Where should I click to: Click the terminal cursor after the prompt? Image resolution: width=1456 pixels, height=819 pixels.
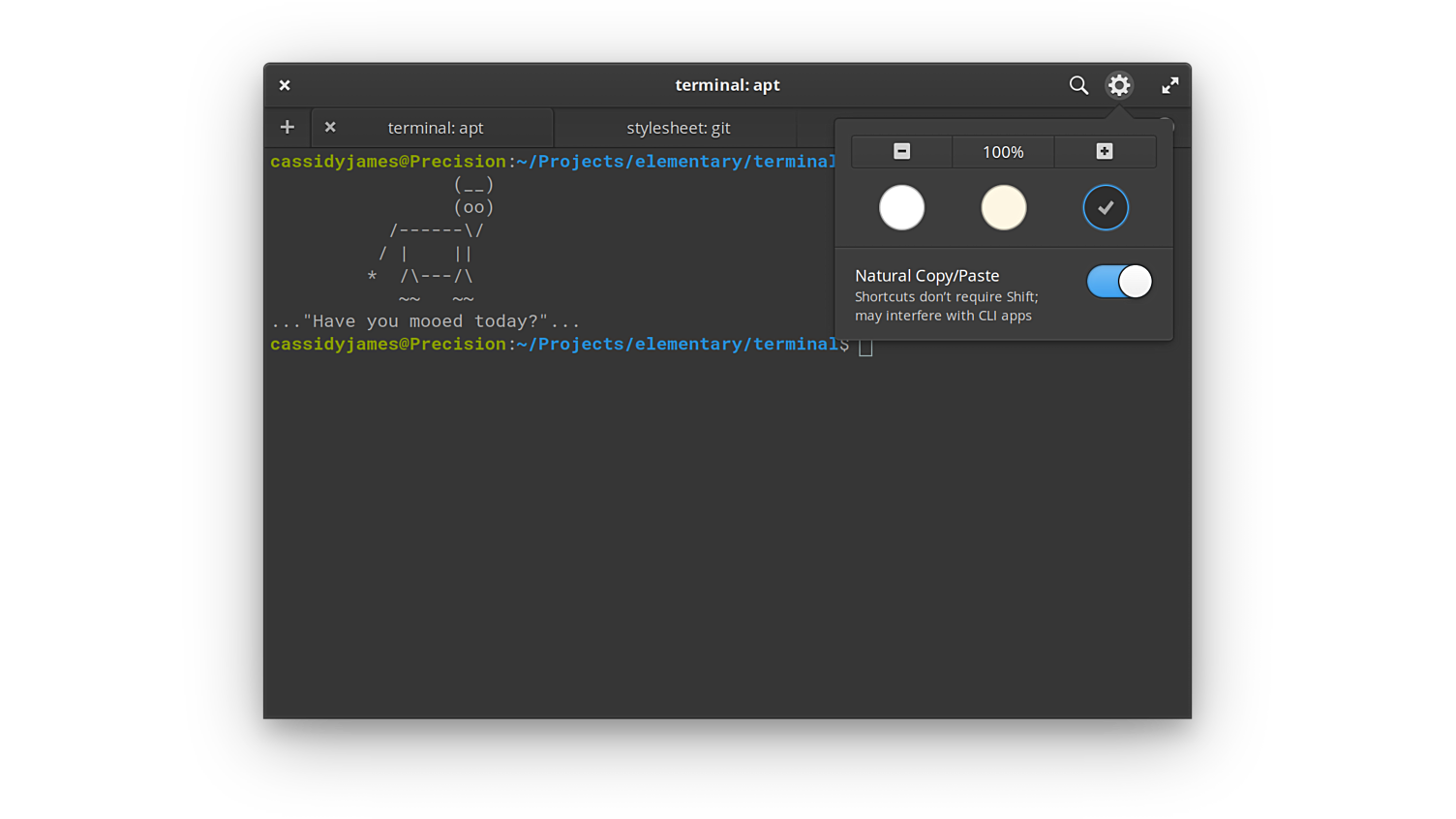pyautogui.click(x=865, y=347)
